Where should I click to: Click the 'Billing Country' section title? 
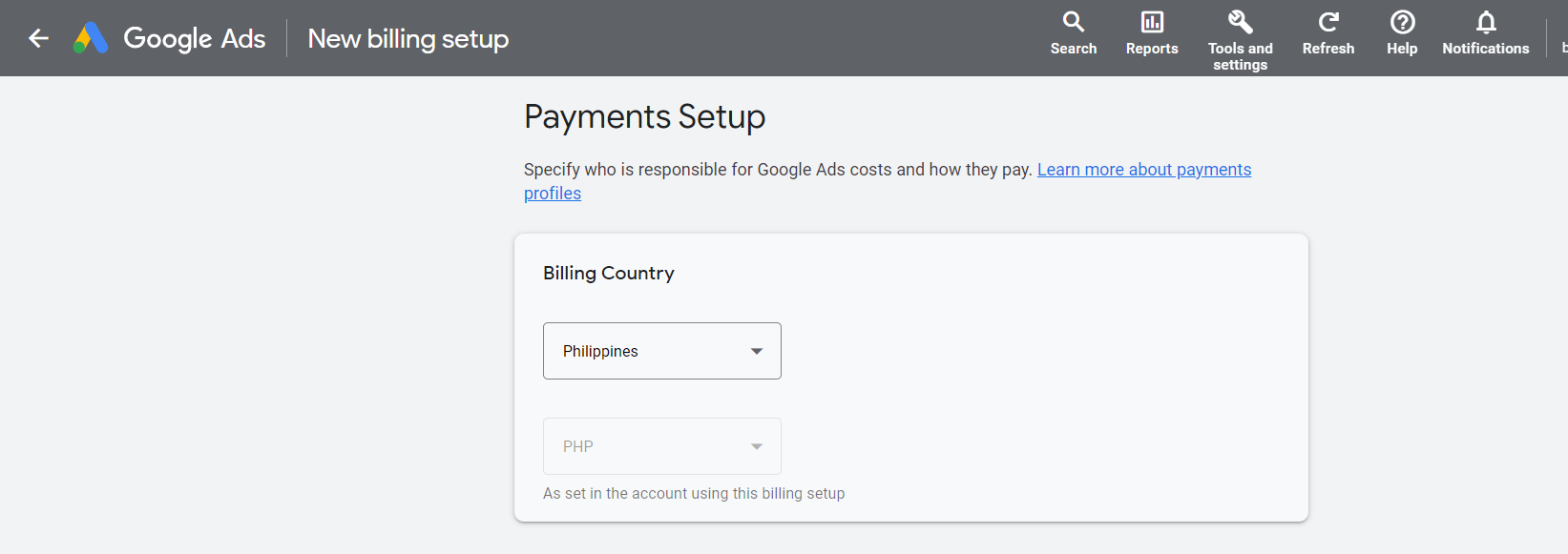point(609,273)
